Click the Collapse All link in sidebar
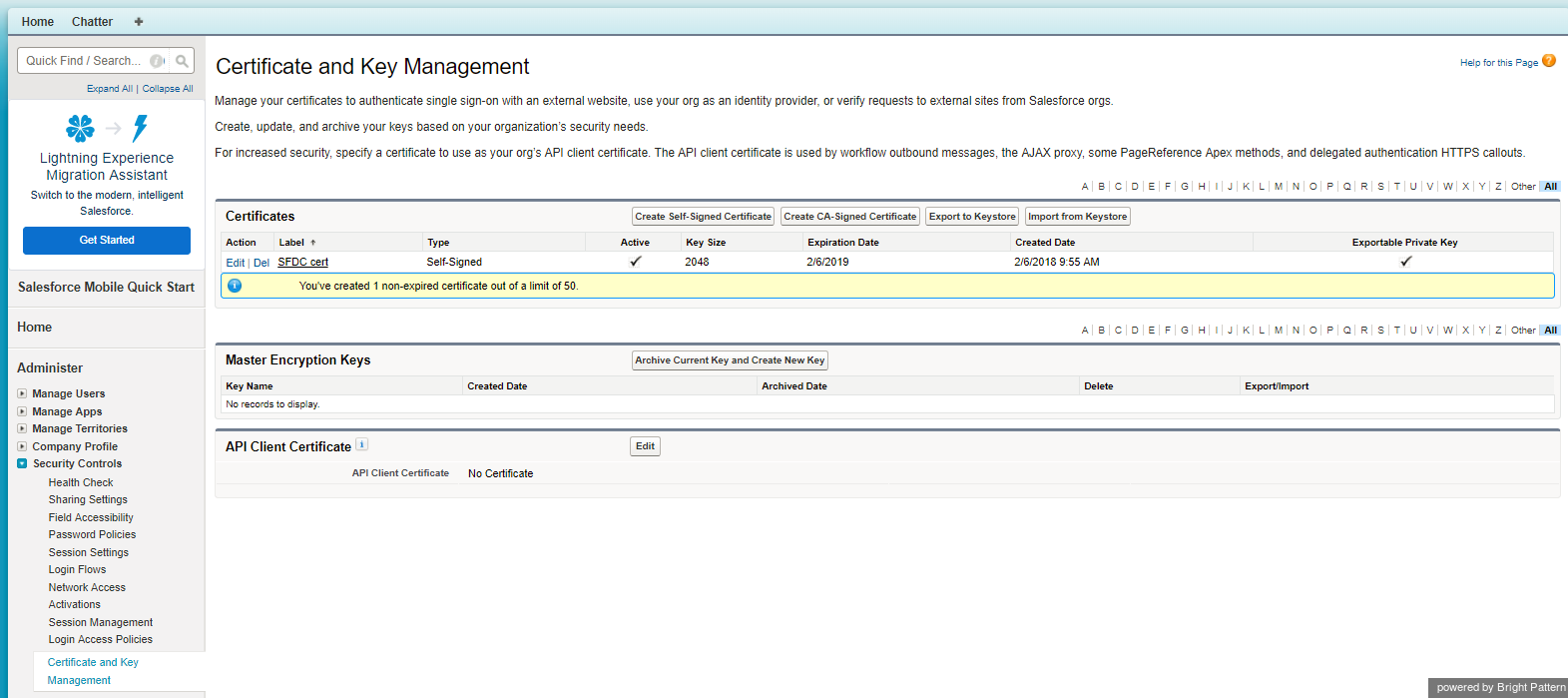This screenshot has width=1568, height=698. 168,89
